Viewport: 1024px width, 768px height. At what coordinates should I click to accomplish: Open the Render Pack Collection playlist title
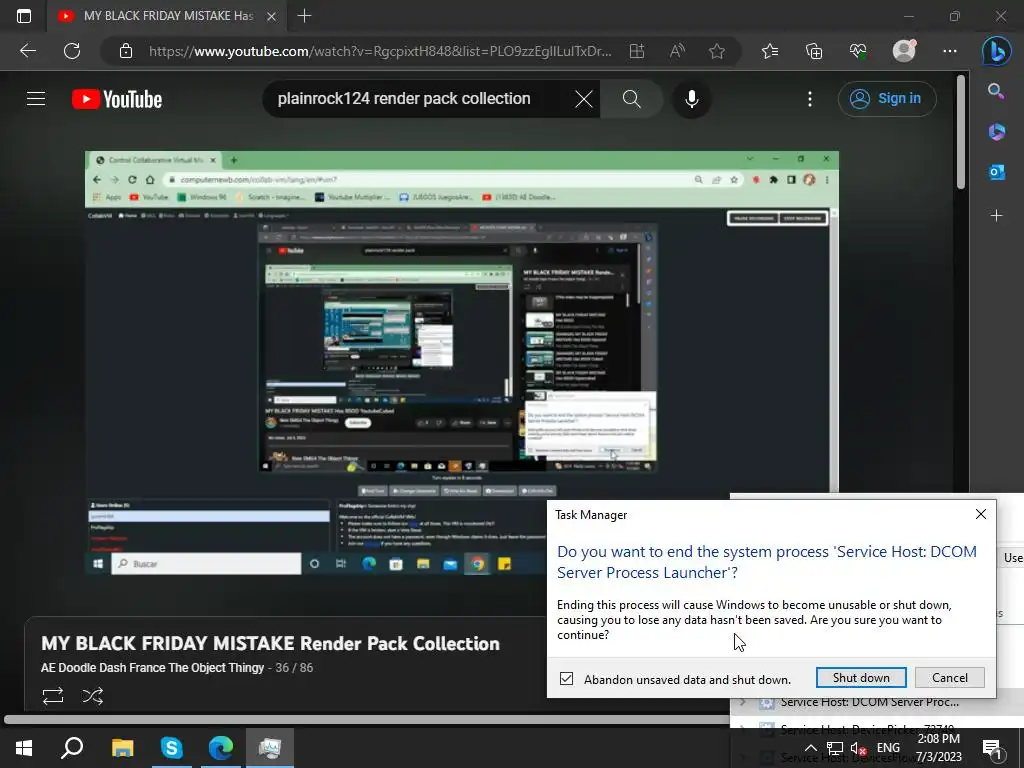click(x=270, y=643)
